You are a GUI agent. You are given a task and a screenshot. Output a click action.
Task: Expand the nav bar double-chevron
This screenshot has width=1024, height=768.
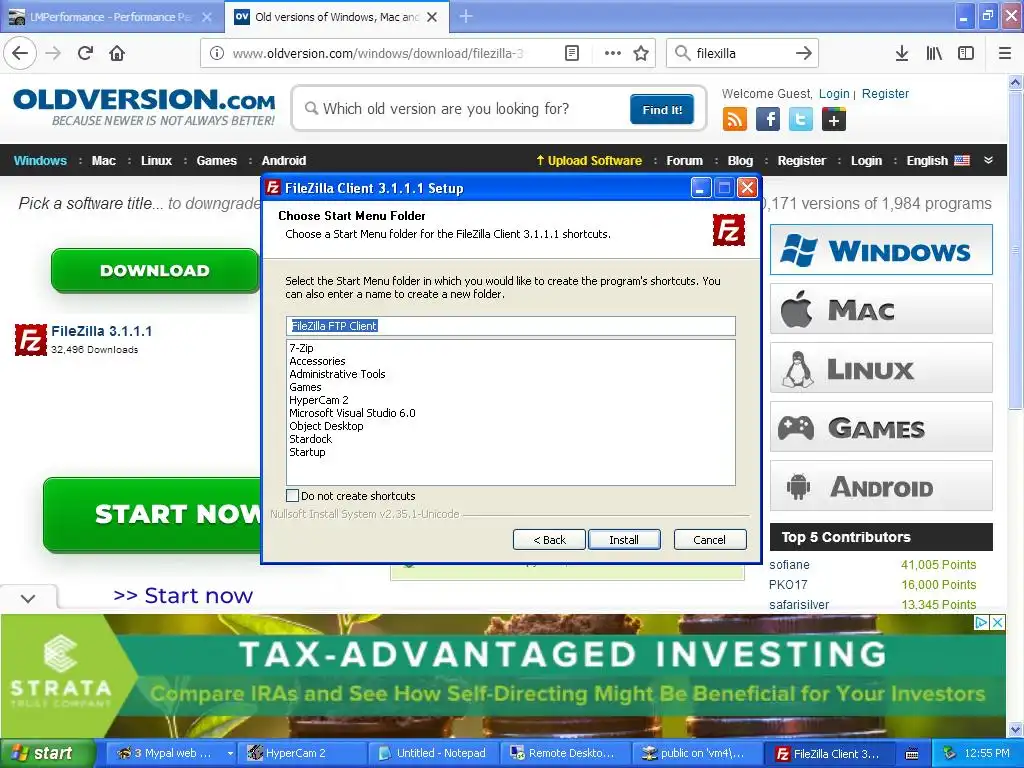[988, 160]
